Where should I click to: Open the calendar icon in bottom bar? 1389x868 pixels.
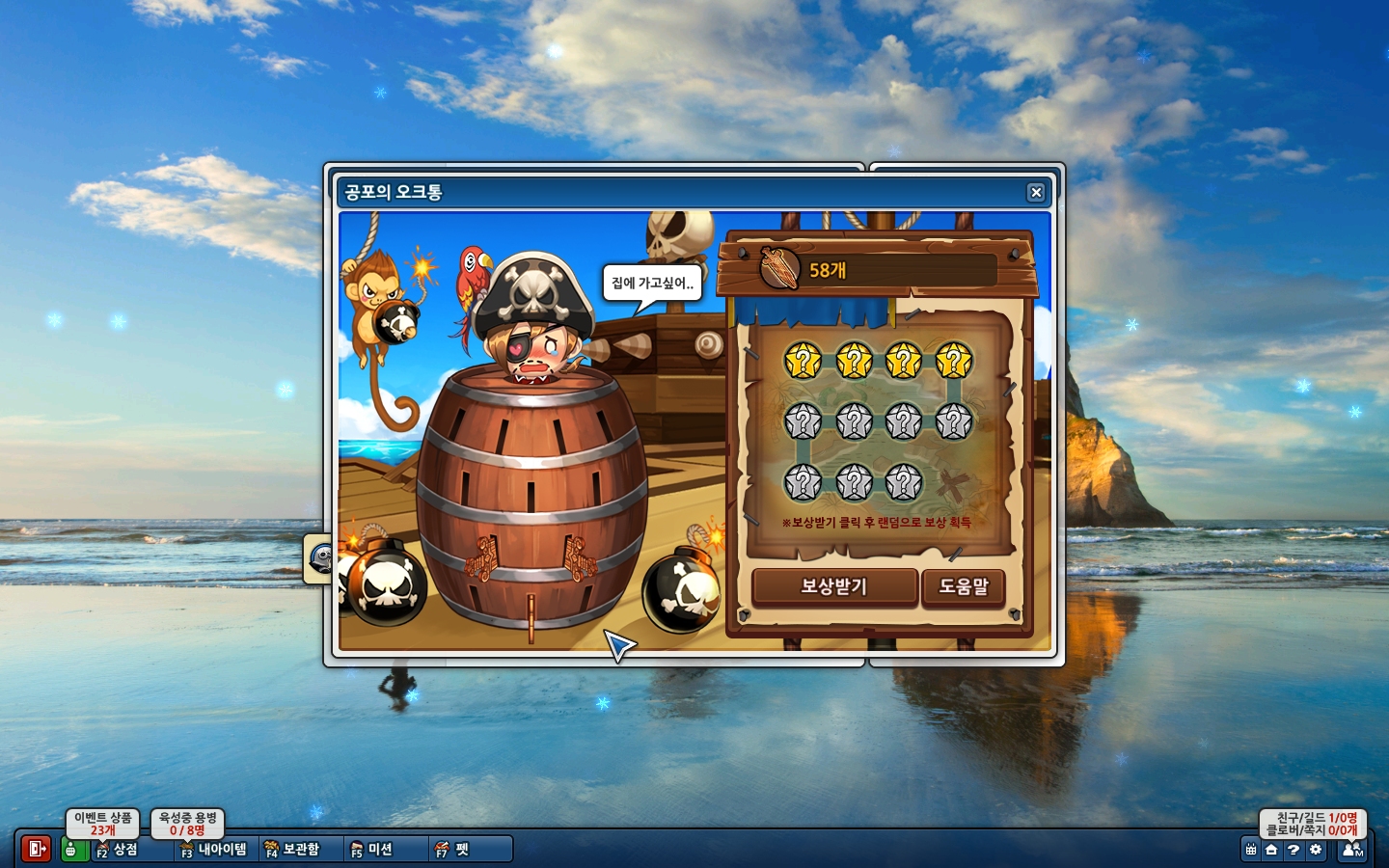coord(1251,850)
